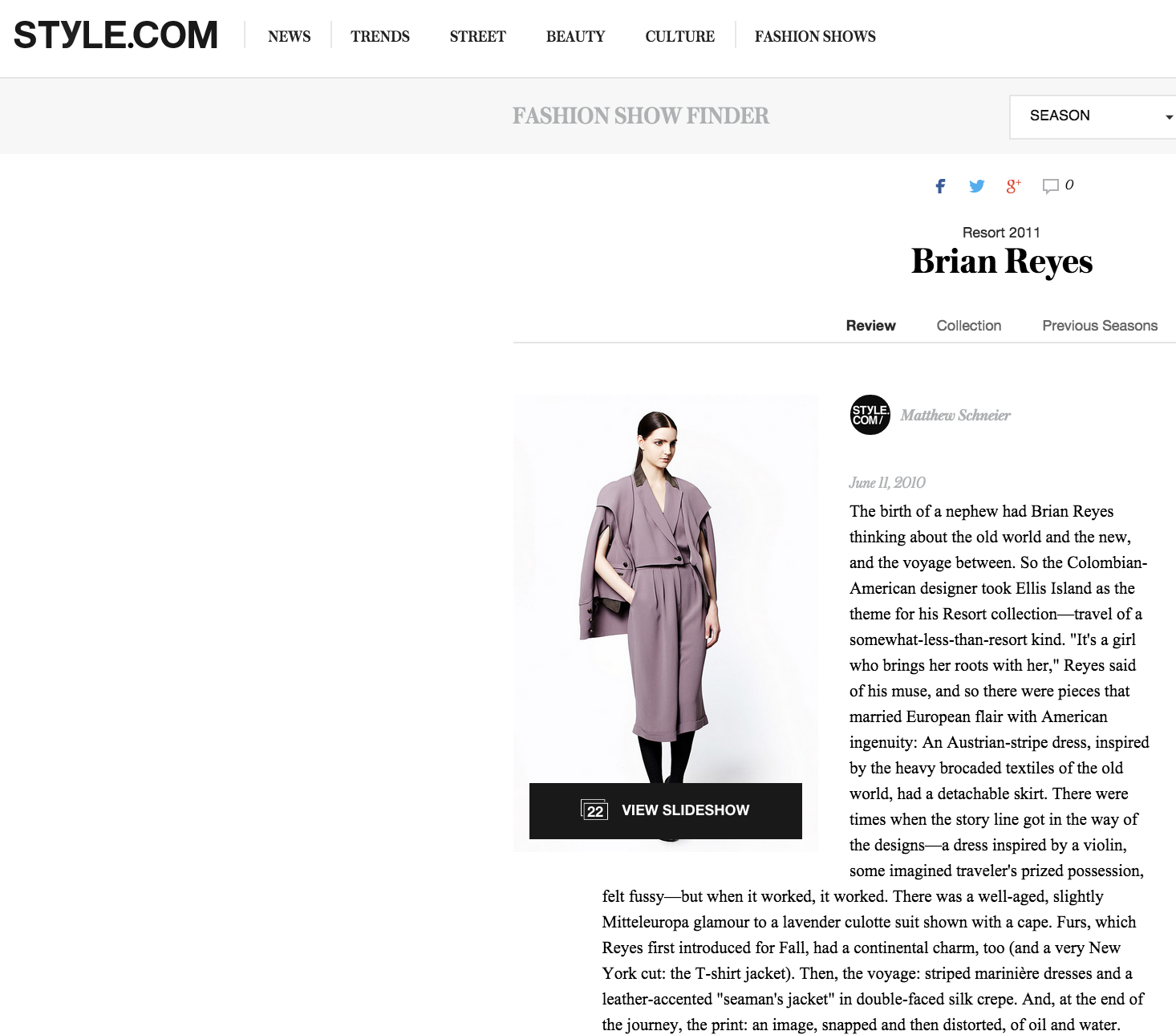Viewport: 1176px width, 1035px height.
Task: Click the Style.com round author badge
Action: coord(870,415)
